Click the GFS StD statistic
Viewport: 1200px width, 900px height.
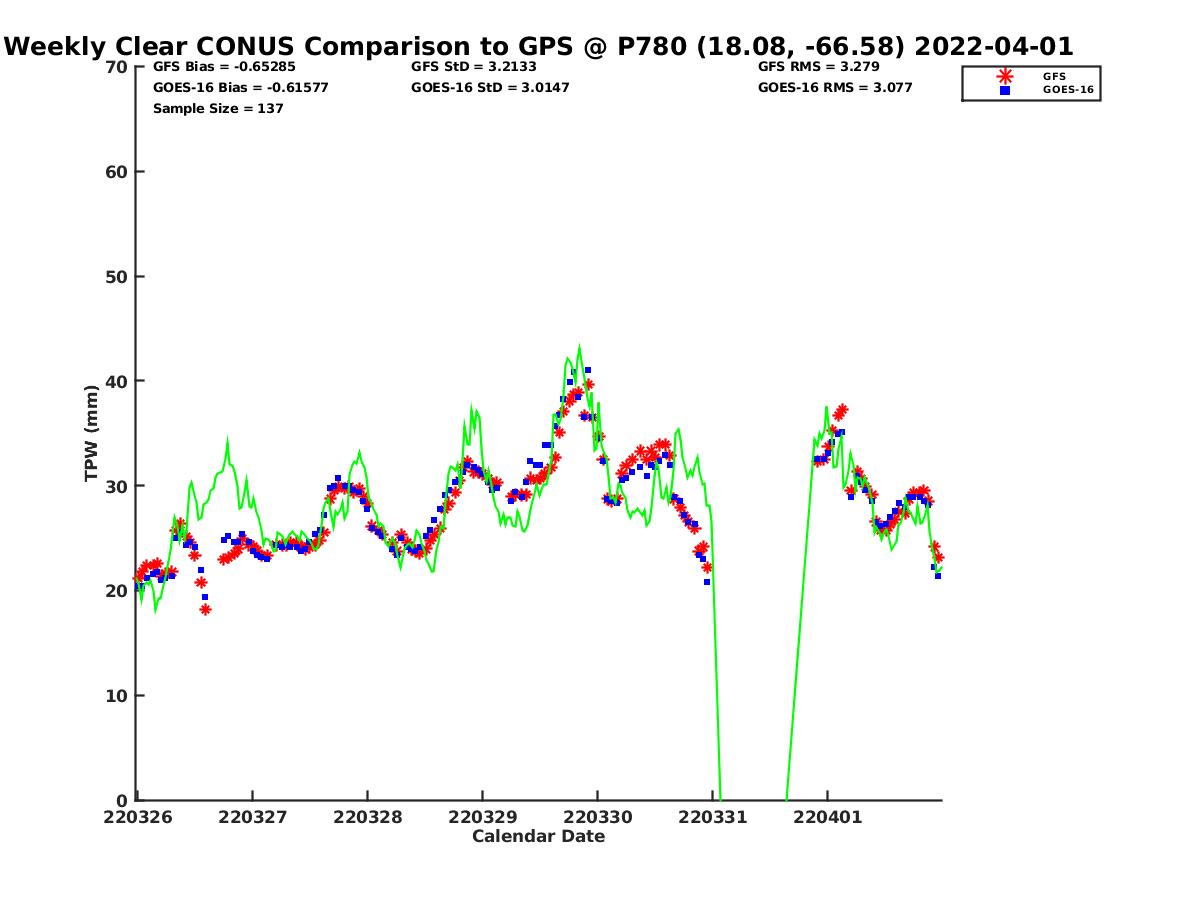click(474, 67)
